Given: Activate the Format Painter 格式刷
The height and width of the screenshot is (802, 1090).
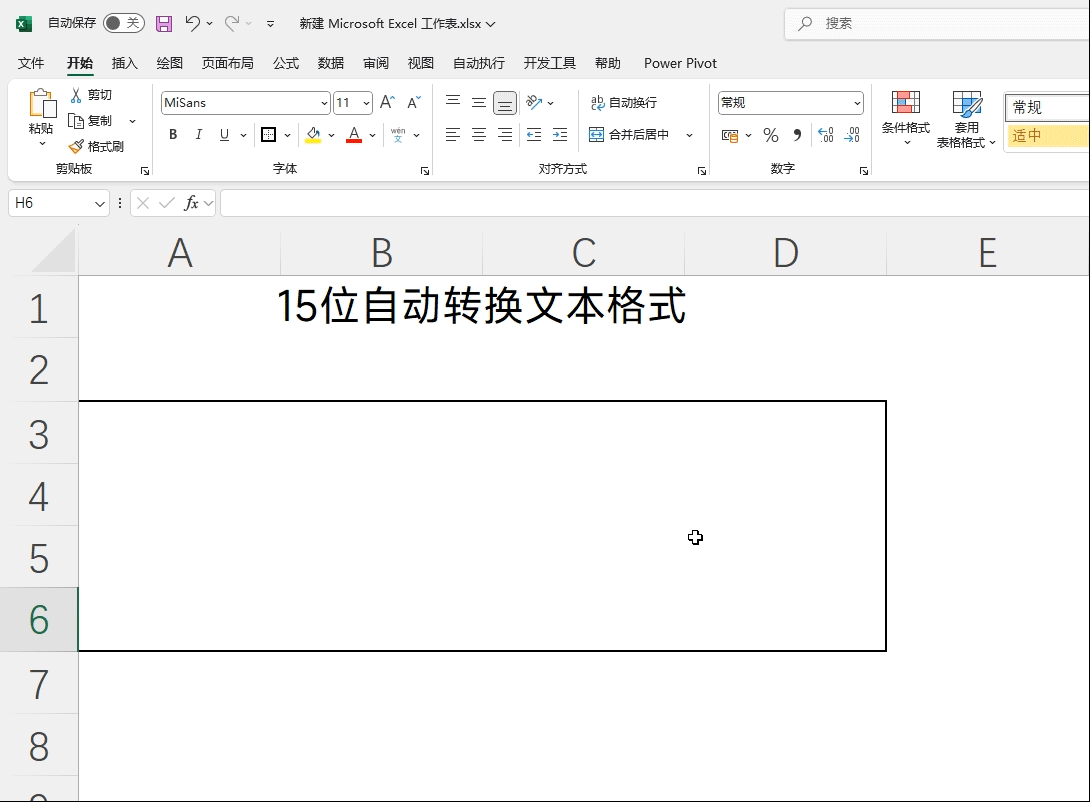Looking at the screenshot, I should pyautogui.click(x=97, y=147).
